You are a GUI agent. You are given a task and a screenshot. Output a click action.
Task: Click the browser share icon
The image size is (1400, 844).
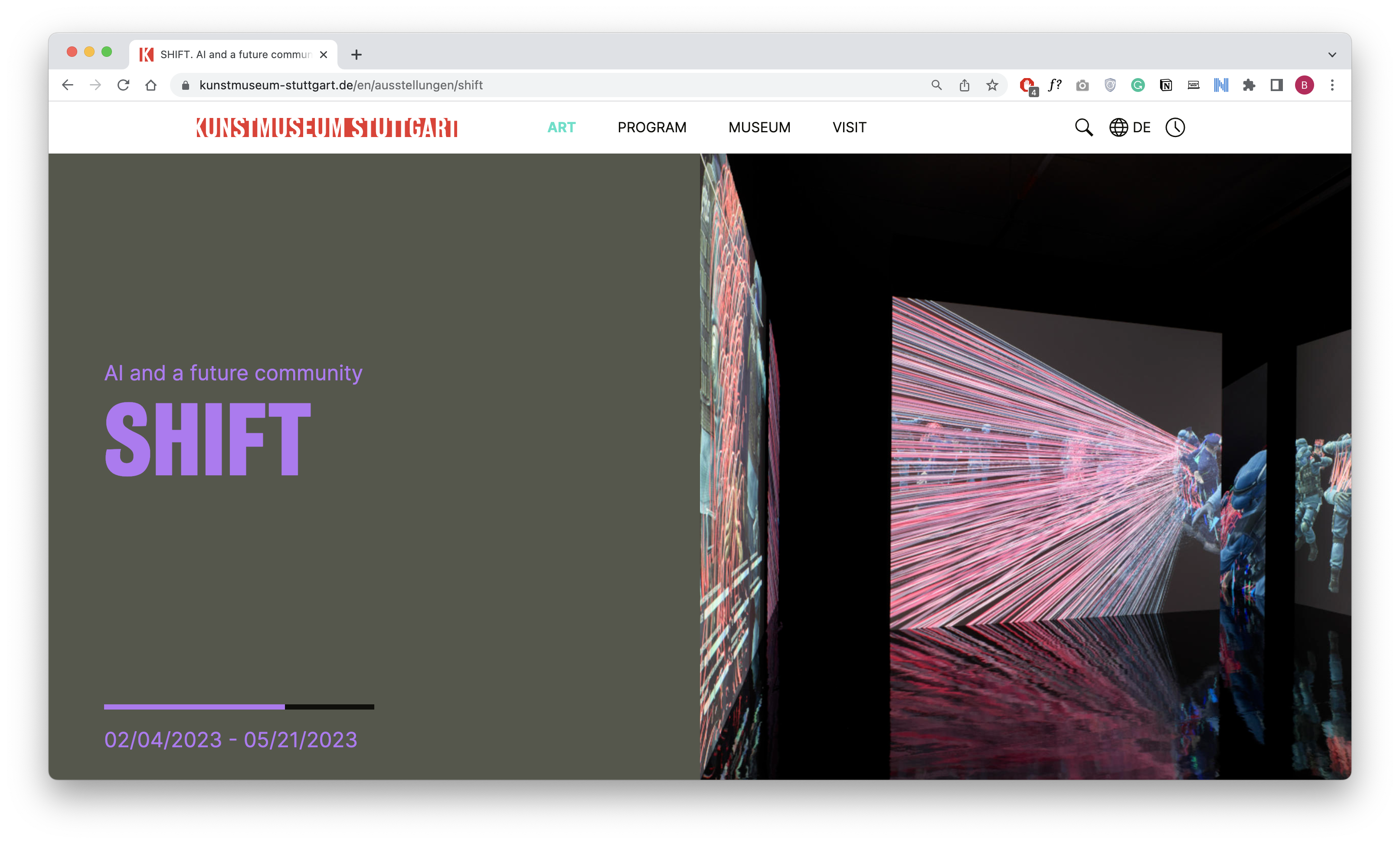[x=964, y=85]
